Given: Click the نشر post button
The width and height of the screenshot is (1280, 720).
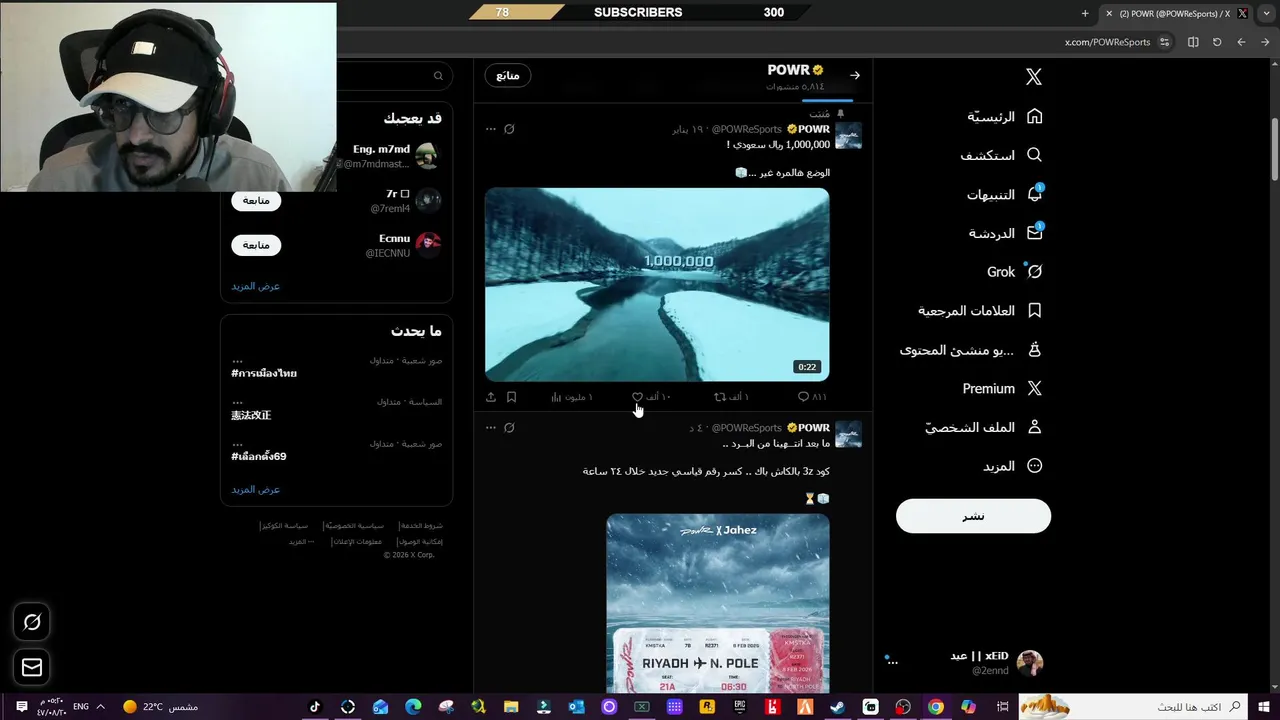Looking at the screenshot, I should pos(973,516).
